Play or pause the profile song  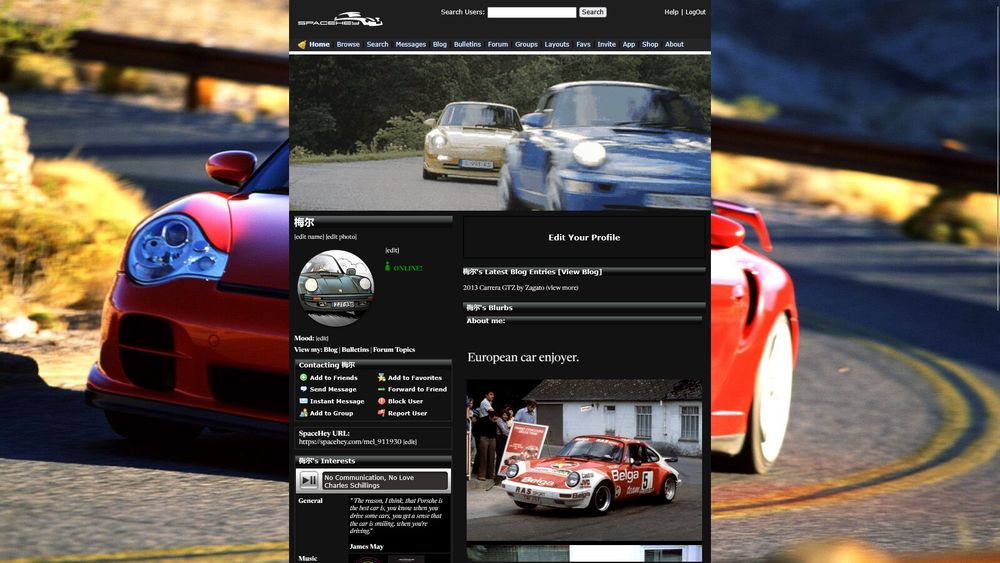tap(309, 480)
